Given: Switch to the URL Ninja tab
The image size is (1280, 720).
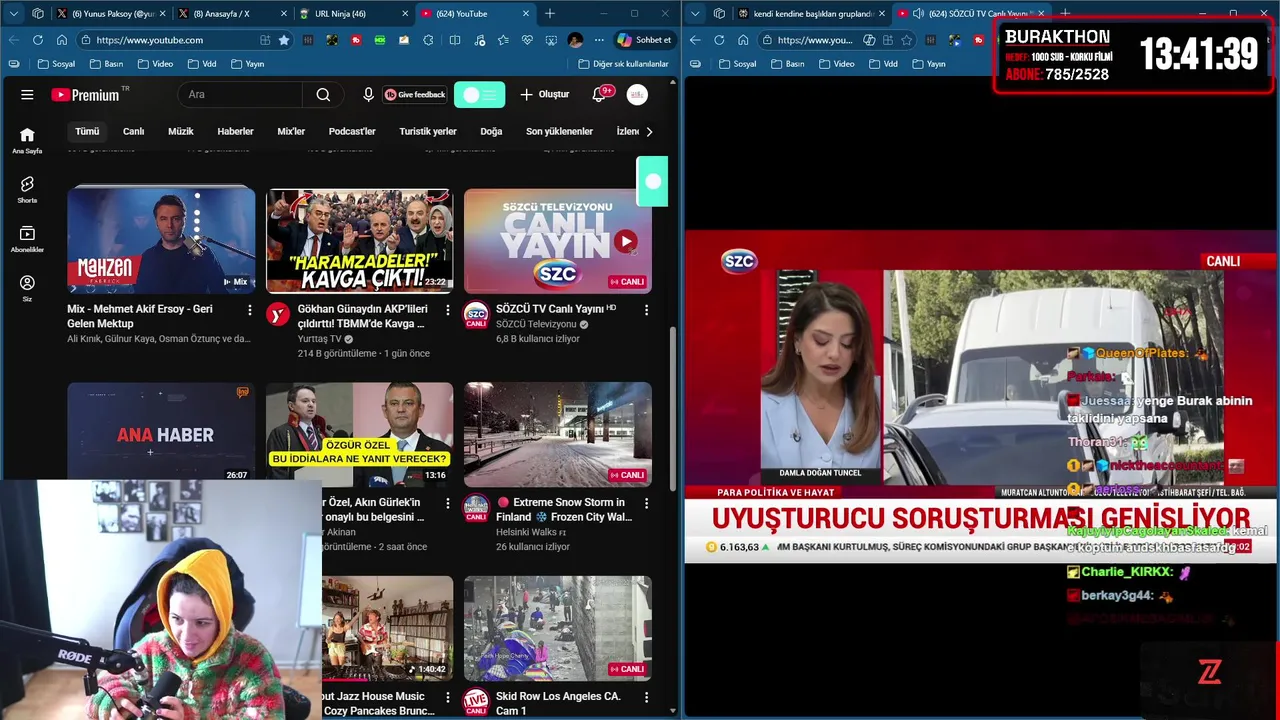Looking at the screenshot, I should pyautogui.click(x=353, y=14).
